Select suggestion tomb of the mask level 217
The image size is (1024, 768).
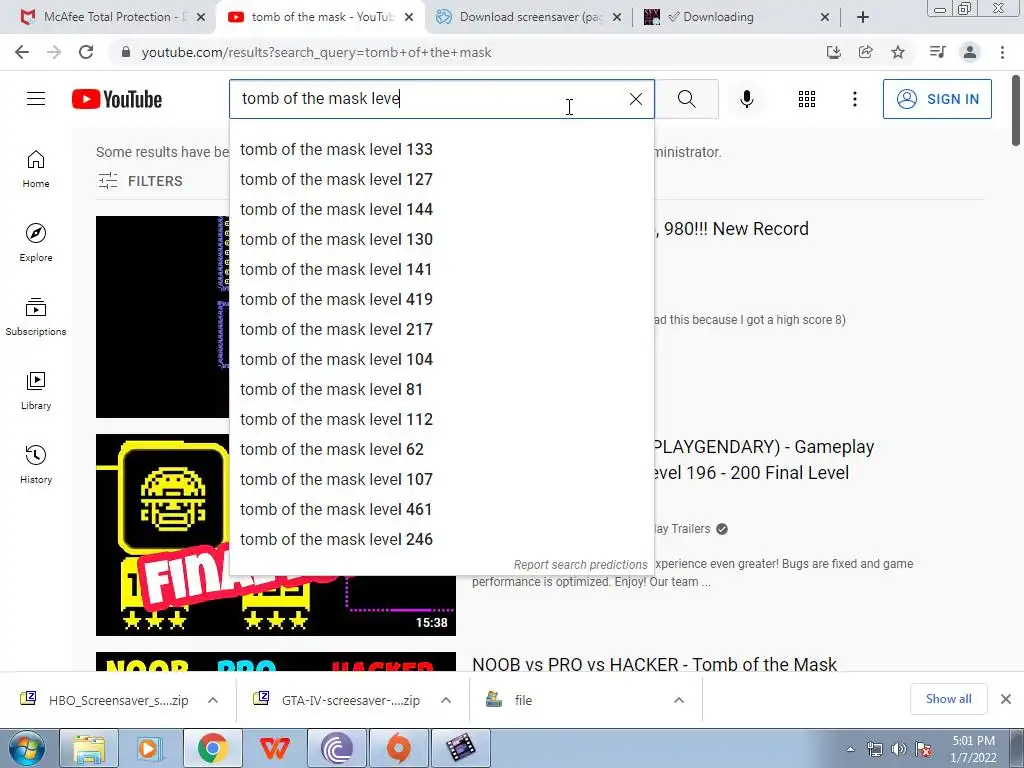pos(441,329)
